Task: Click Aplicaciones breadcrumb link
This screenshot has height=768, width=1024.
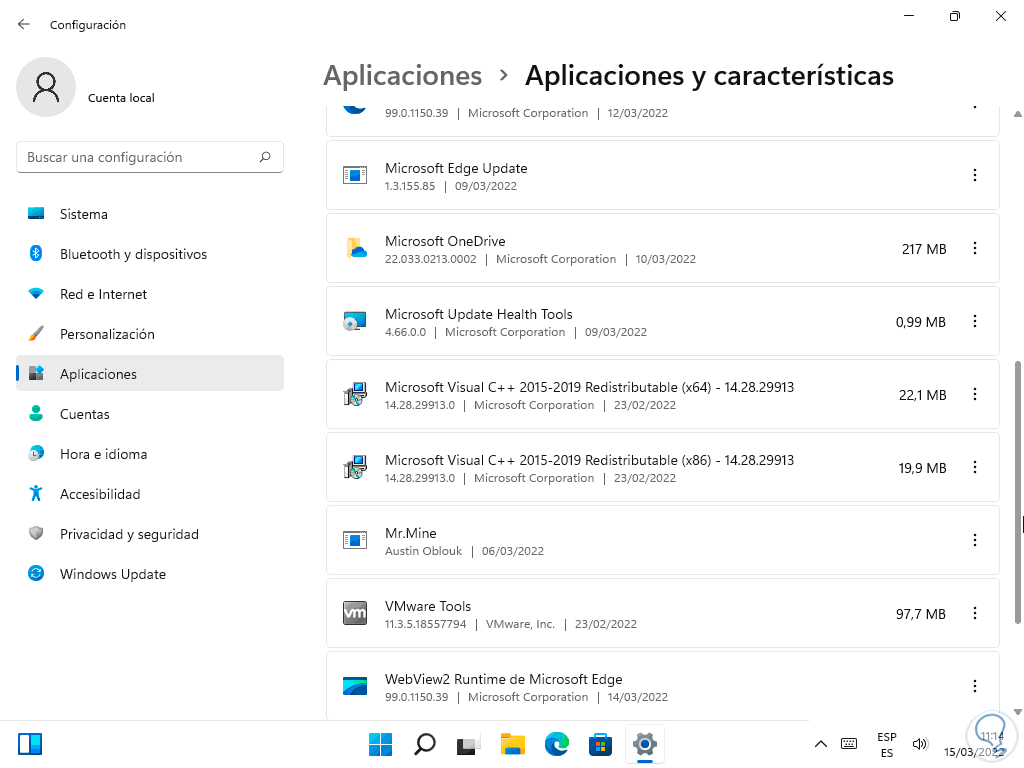Action: coord(403,76)
